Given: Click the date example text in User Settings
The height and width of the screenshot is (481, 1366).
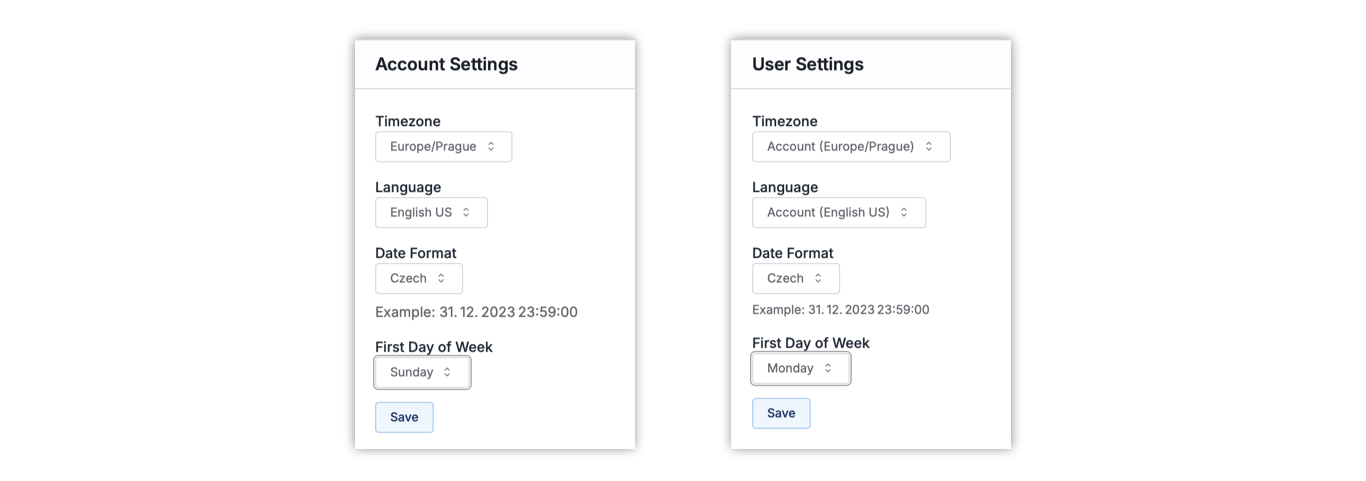Looking at the screenshot, I should pos(840,310).
